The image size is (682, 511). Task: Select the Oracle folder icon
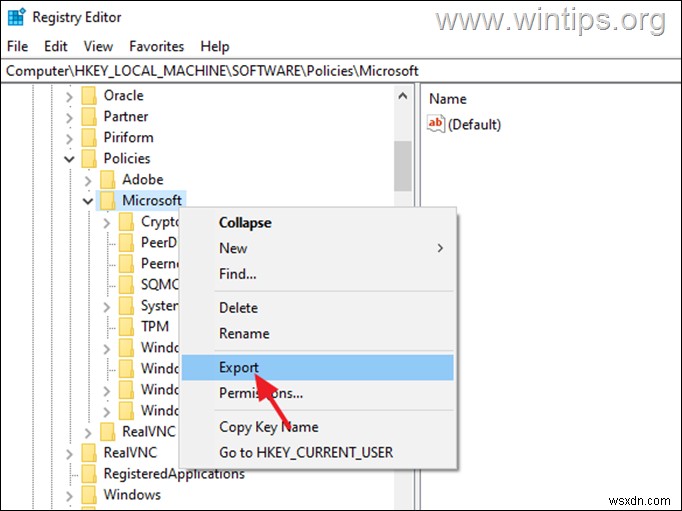coord(89,95)
